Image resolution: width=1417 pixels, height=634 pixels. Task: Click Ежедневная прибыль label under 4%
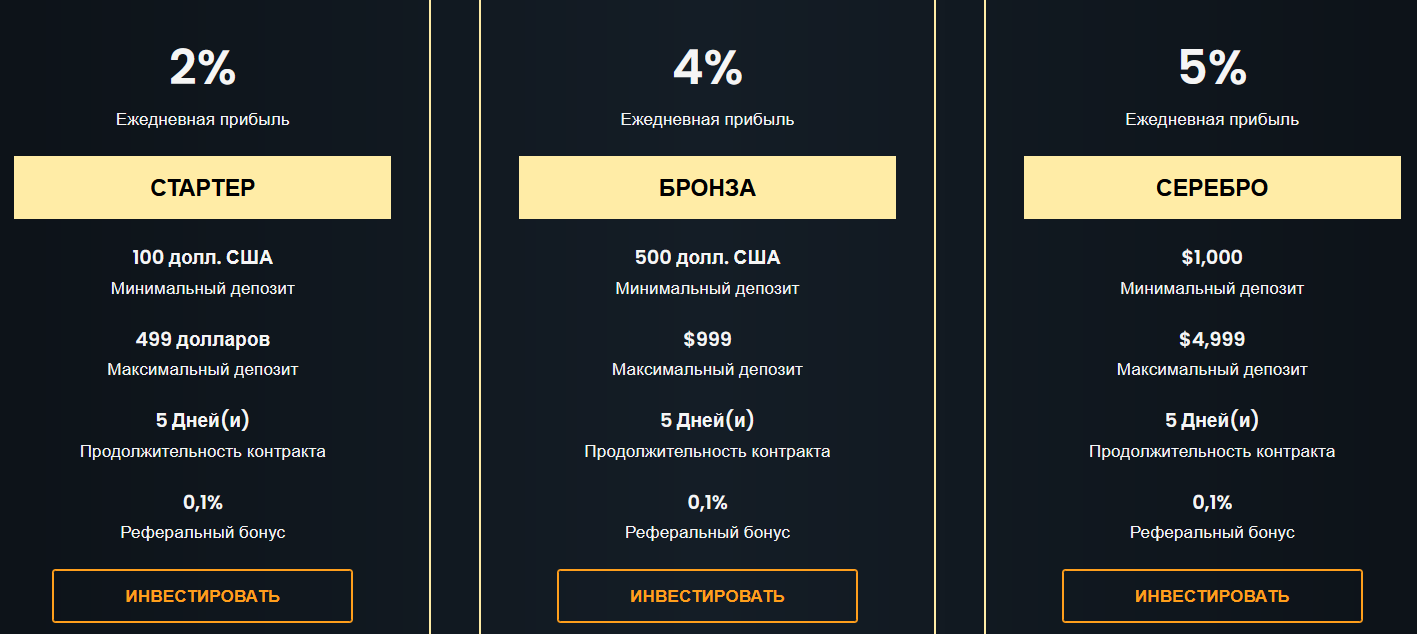pyautogui.click(x=707, y=120)
